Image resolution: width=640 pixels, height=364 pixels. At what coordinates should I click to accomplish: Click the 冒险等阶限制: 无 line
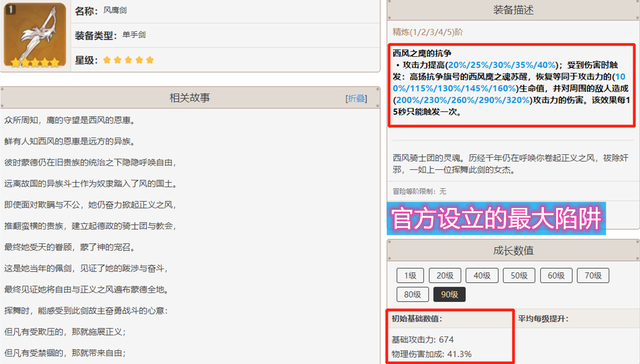pyautogui.click(x=419, y=191)
